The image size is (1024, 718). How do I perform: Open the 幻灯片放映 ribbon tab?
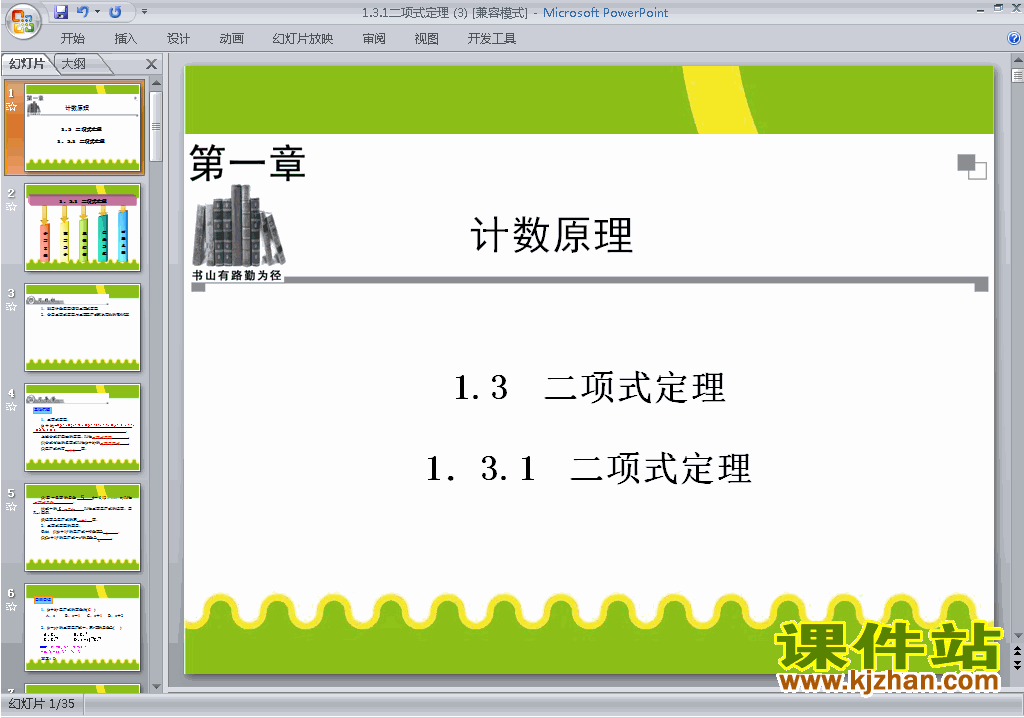click(302, 39)
